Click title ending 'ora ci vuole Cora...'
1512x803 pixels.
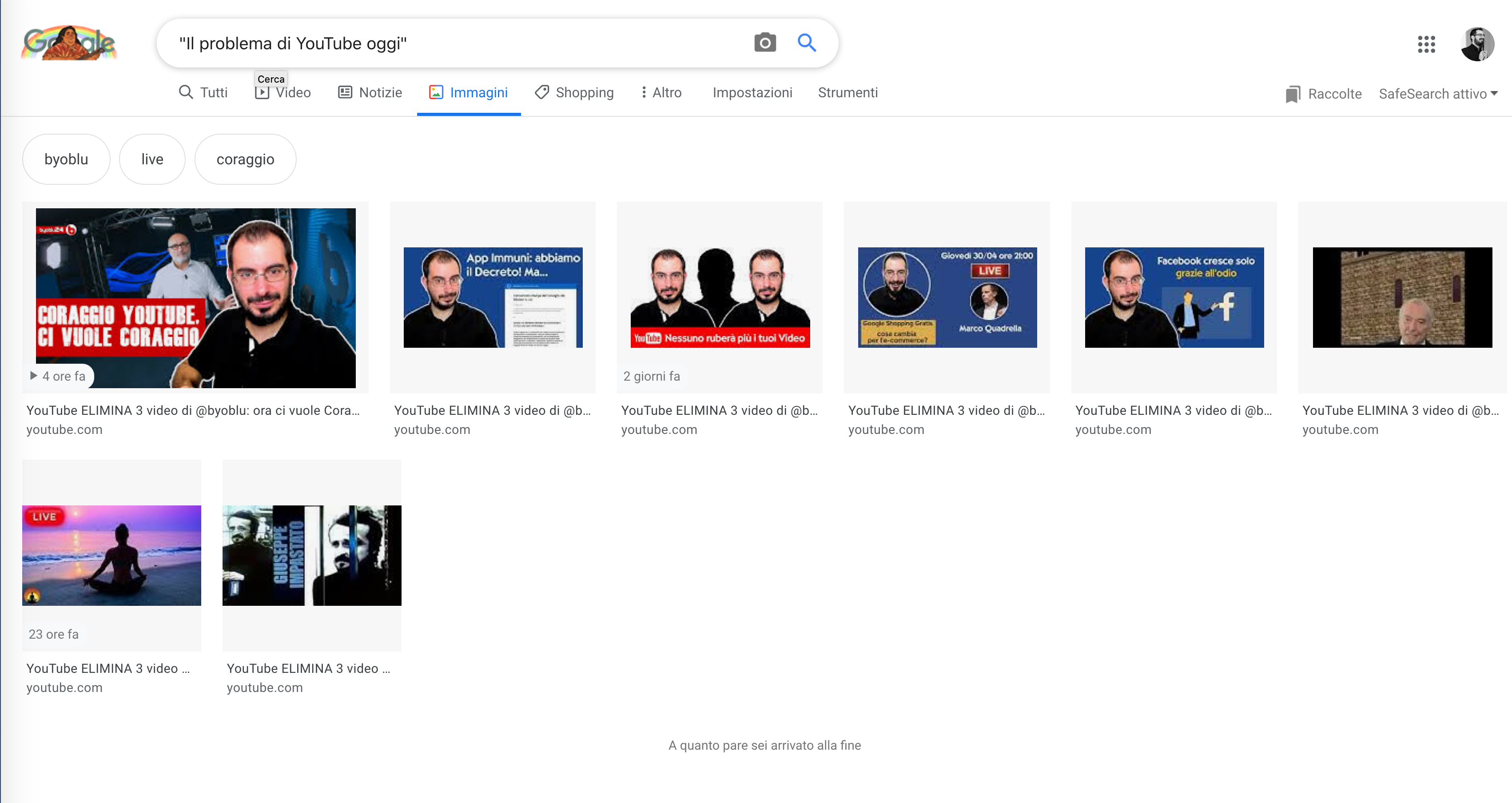[193, 410]
